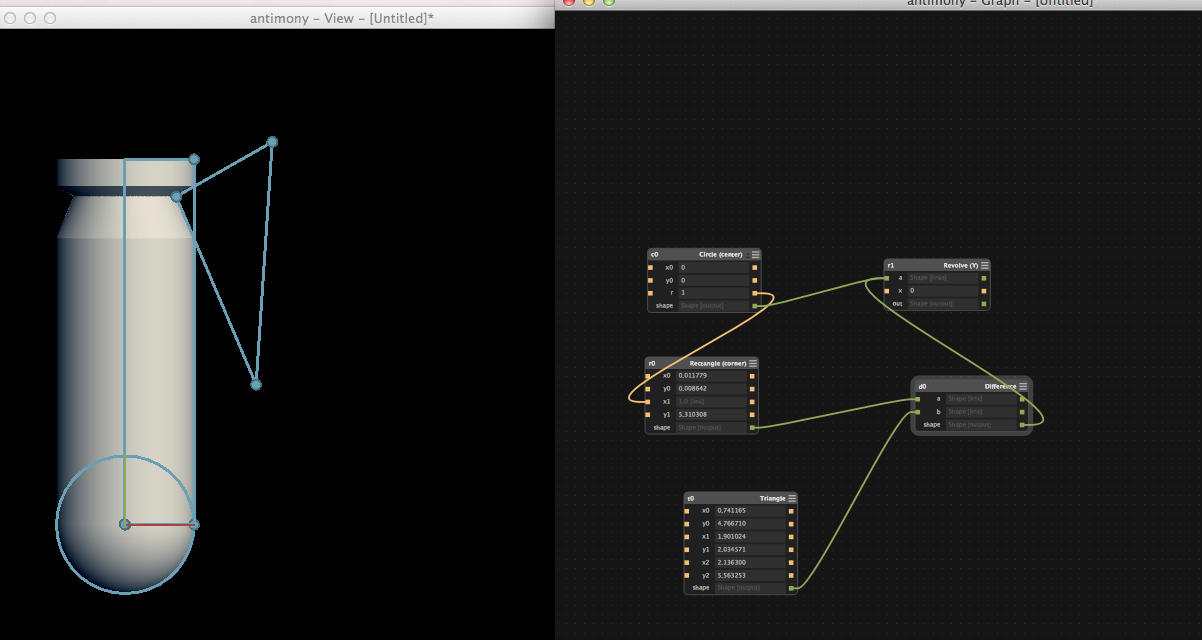Image resolution: width=1202 pixels, height=640 pixels.
Task: Open the Circle (center) node menu icon
Action: pos(756,255)
